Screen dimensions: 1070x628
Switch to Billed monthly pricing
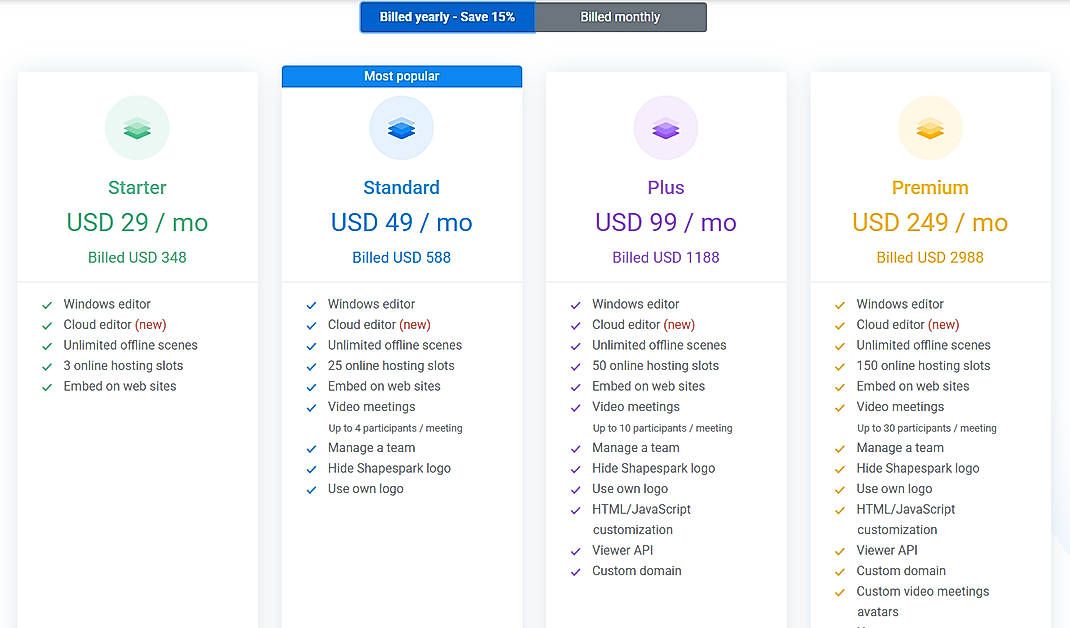point(620,17)
